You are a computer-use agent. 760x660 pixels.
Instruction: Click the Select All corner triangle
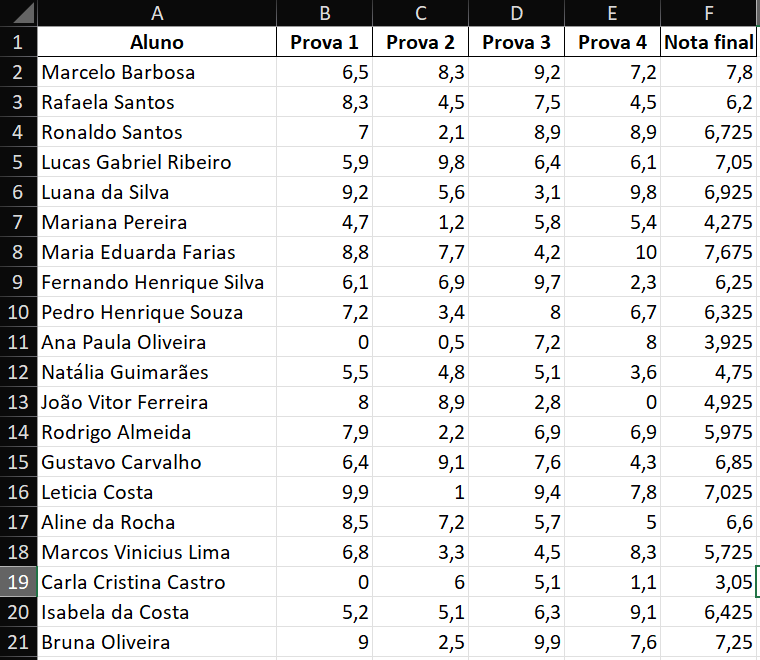point(19,13)
